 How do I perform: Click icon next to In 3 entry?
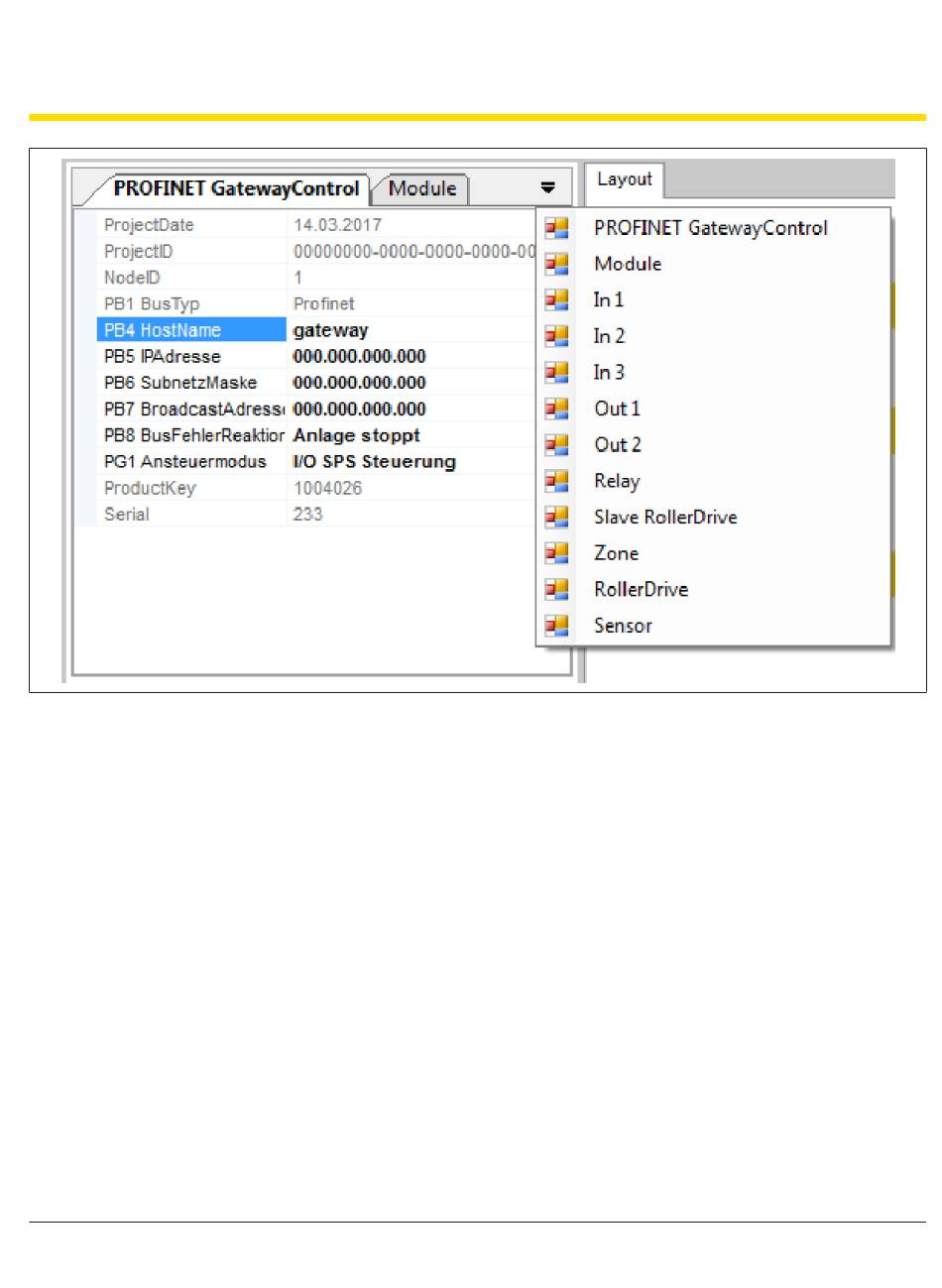557,372
